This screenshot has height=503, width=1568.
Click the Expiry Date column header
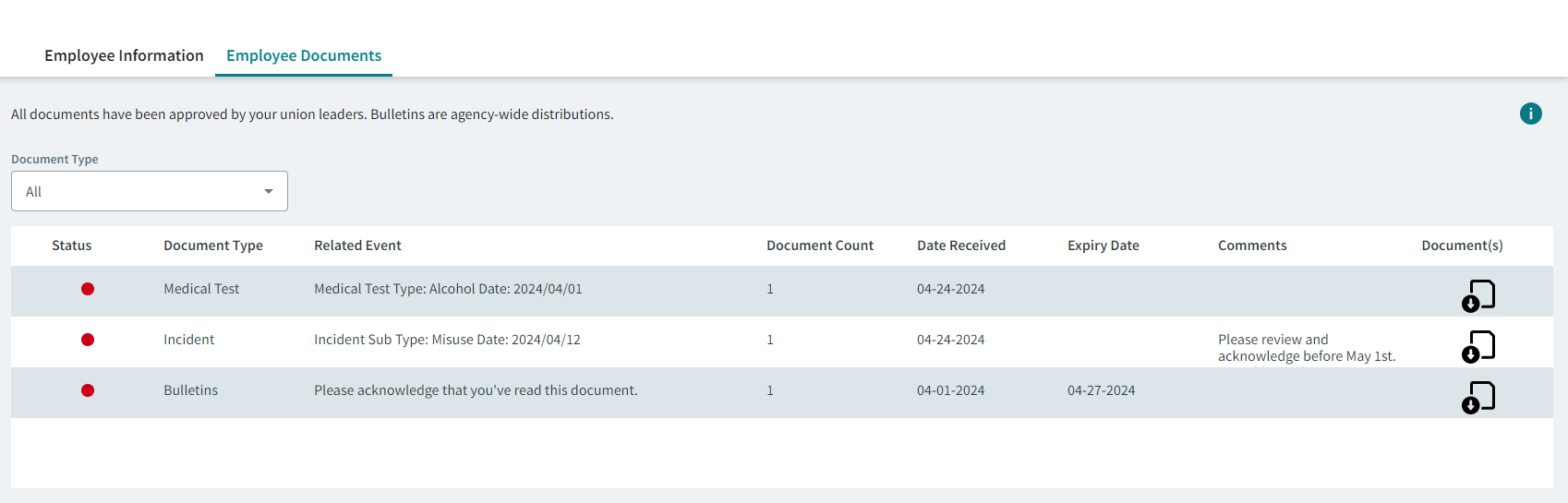point(1103,246)
